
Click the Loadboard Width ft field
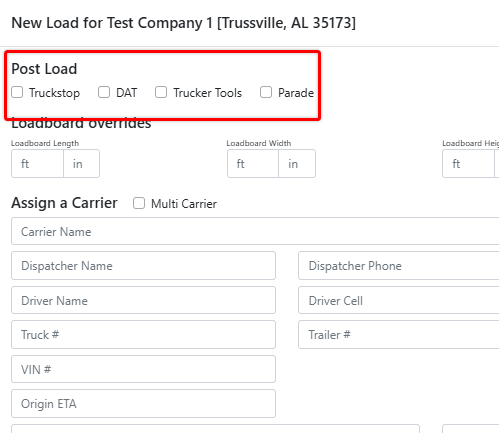[x=253, y=164]
